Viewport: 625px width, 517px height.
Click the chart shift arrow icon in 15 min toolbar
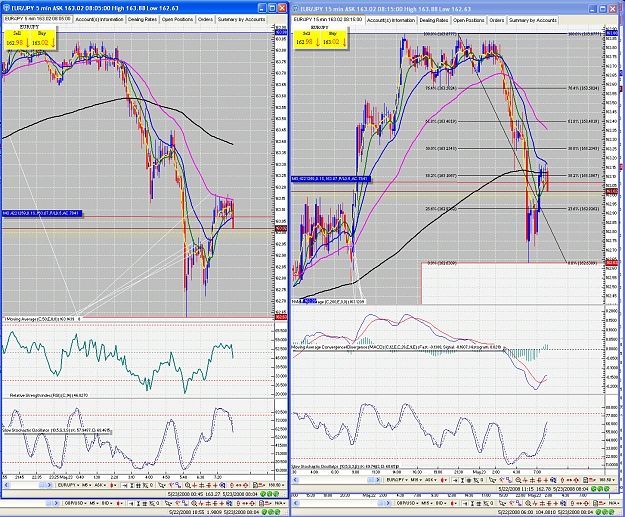point(455,480)
